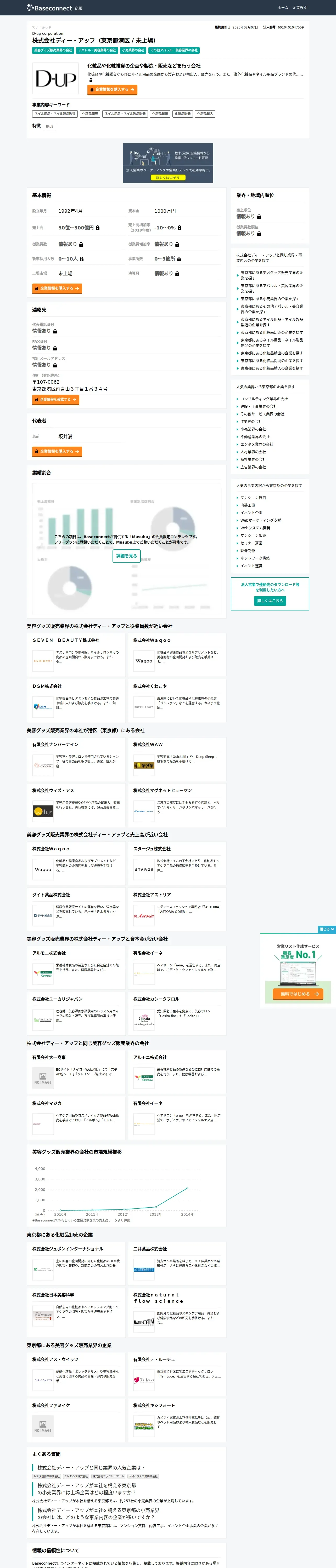Open the スタージュ株式会社 card
Viewport: 336px width, 1568px height.
(177, 863)
